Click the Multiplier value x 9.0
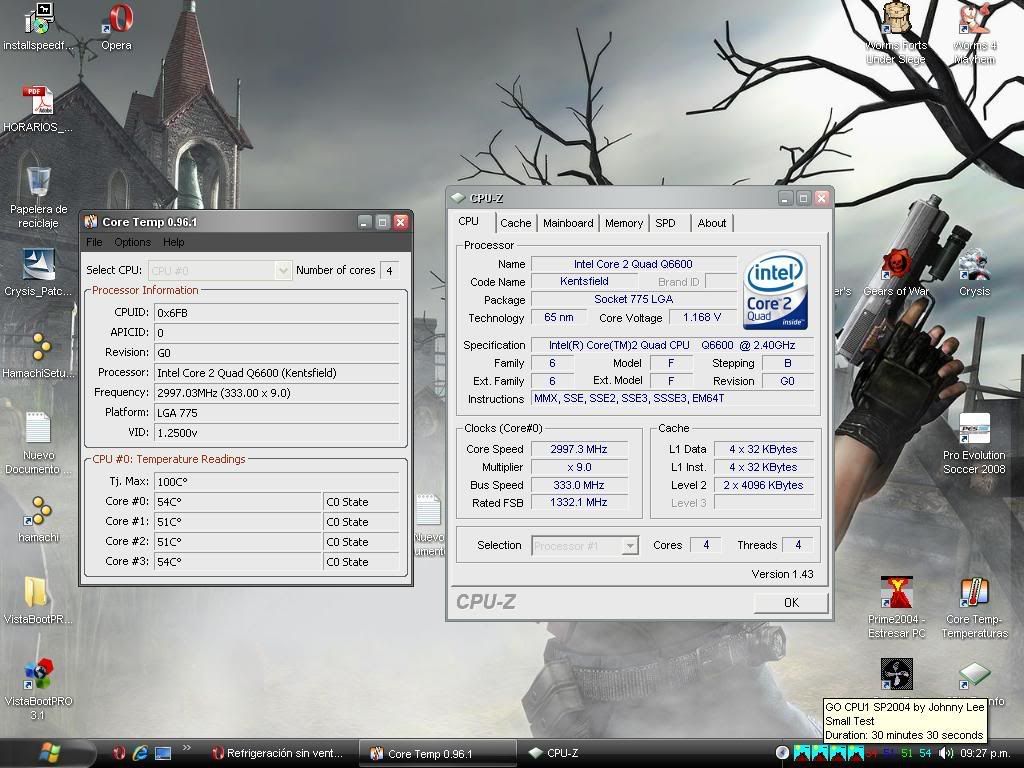Screen dimensions: 1024x768 pos(579,468)
